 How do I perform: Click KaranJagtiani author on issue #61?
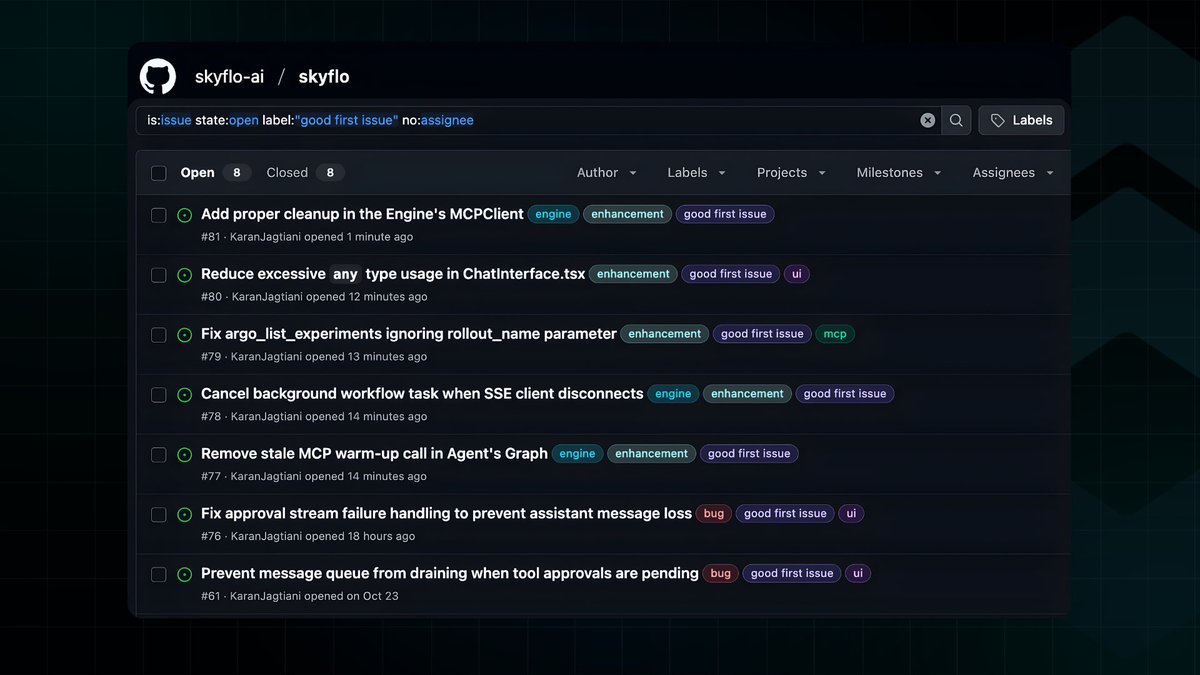coord(266,597)
